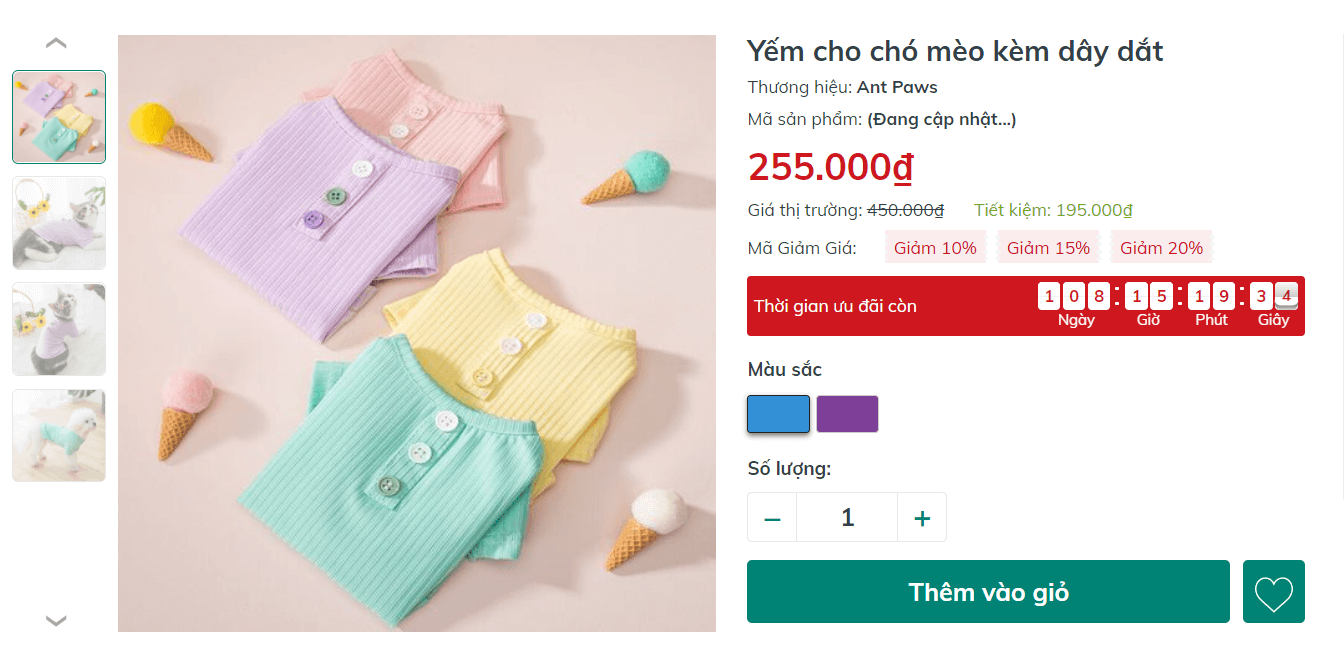This screenshot has width=1344, height=658.
Task: Choose the purple color swatch
Action: [847, 414]
